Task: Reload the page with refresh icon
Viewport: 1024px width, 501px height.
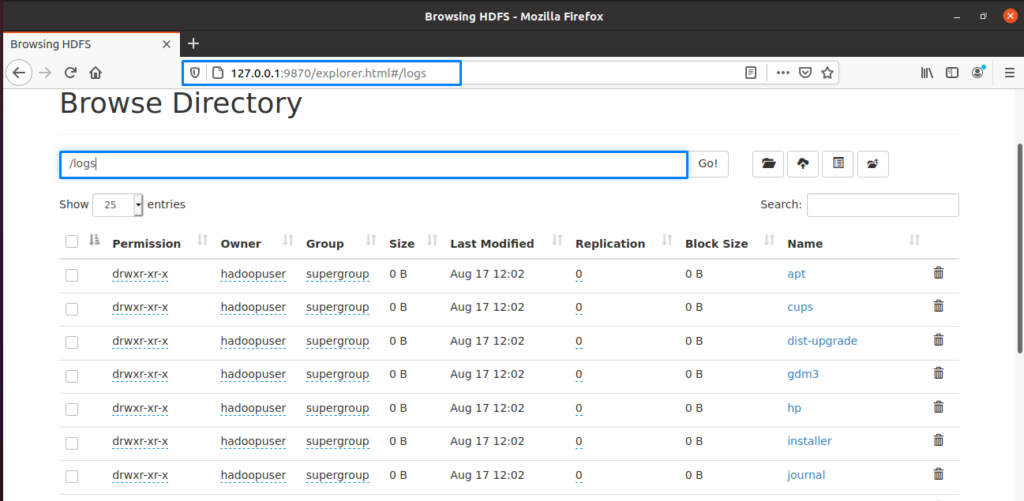Action: pos(71,72)
